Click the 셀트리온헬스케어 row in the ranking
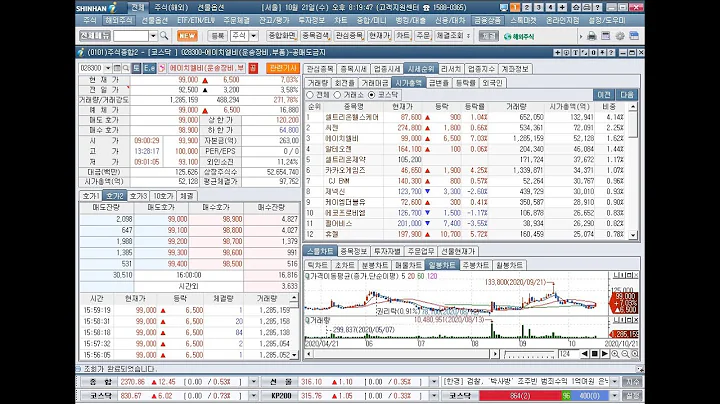The width and height of the screenshot is (720, 404). point(465,117)
